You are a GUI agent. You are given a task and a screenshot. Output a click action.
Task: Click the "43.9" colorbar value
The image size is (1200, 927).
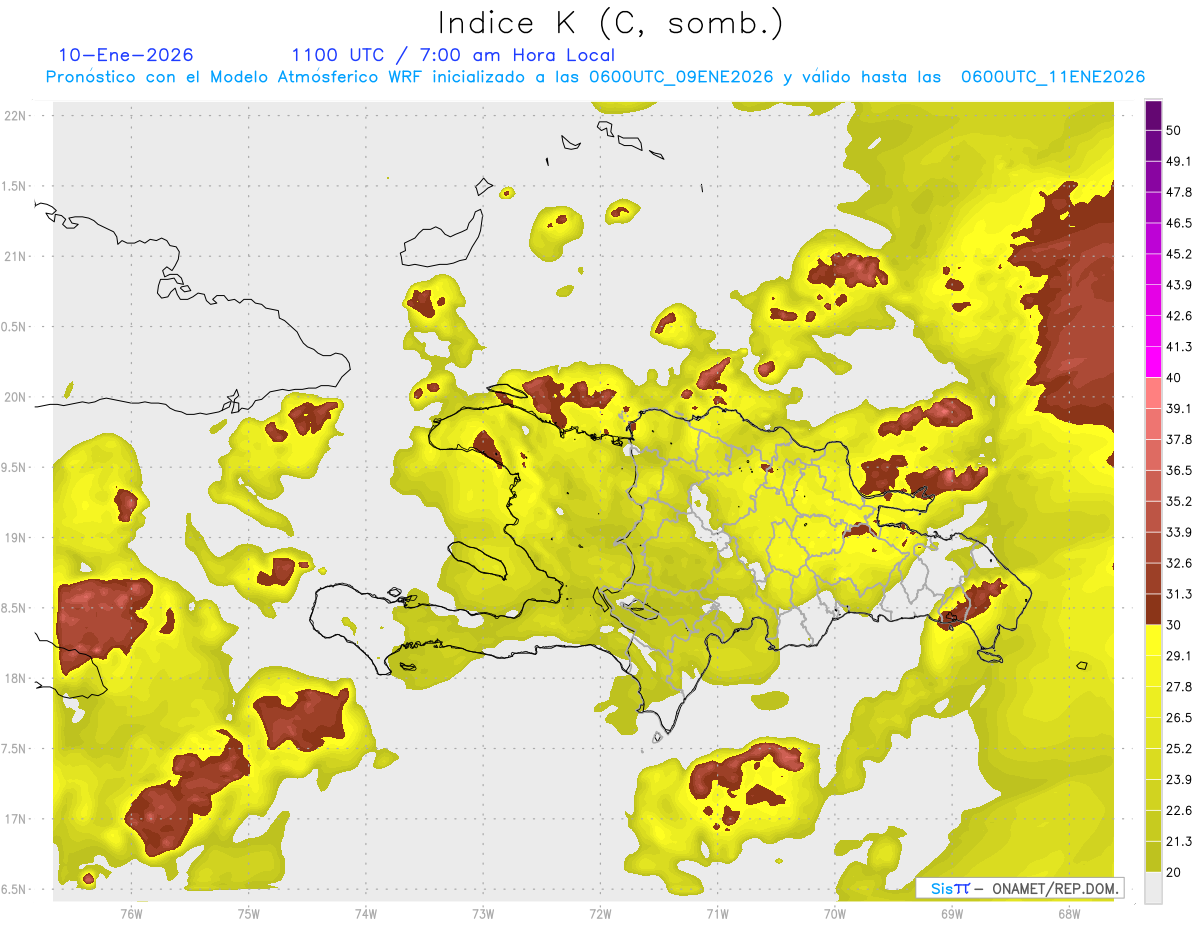pos(1179,285)
